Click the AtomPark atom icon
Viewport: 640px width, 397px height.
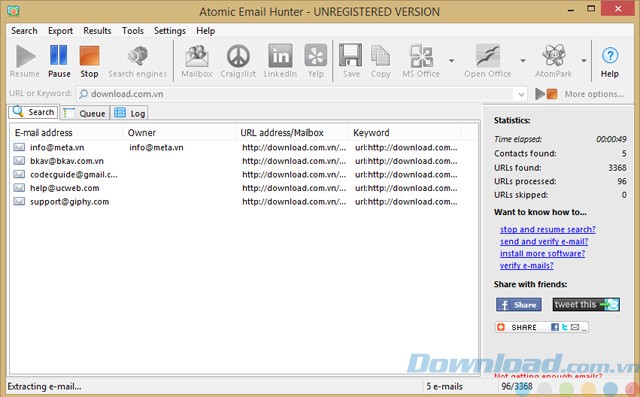(x=553, y=56)
